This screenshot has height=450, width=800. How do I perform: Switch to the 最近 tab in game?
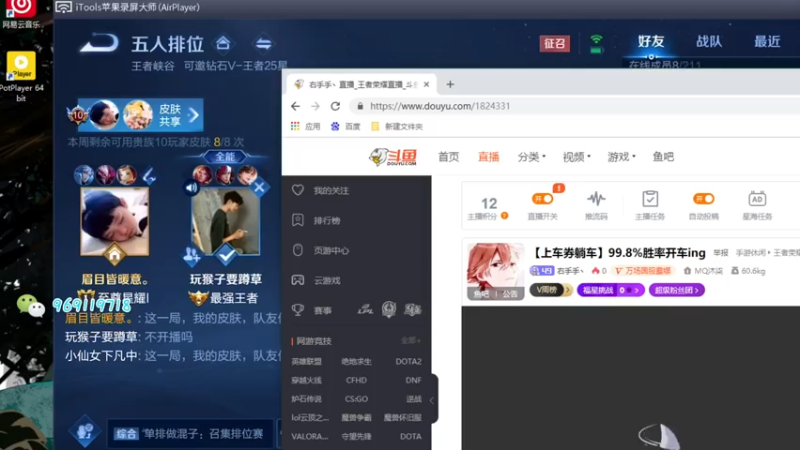pos(767,42)
